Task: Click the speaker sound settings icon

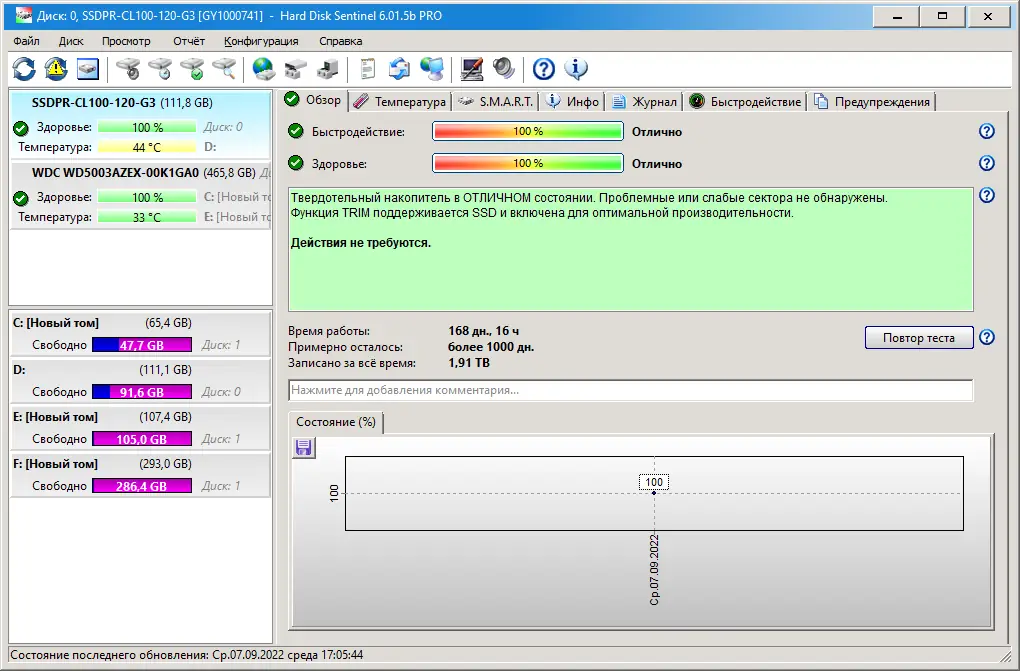Action: [504, 68]
